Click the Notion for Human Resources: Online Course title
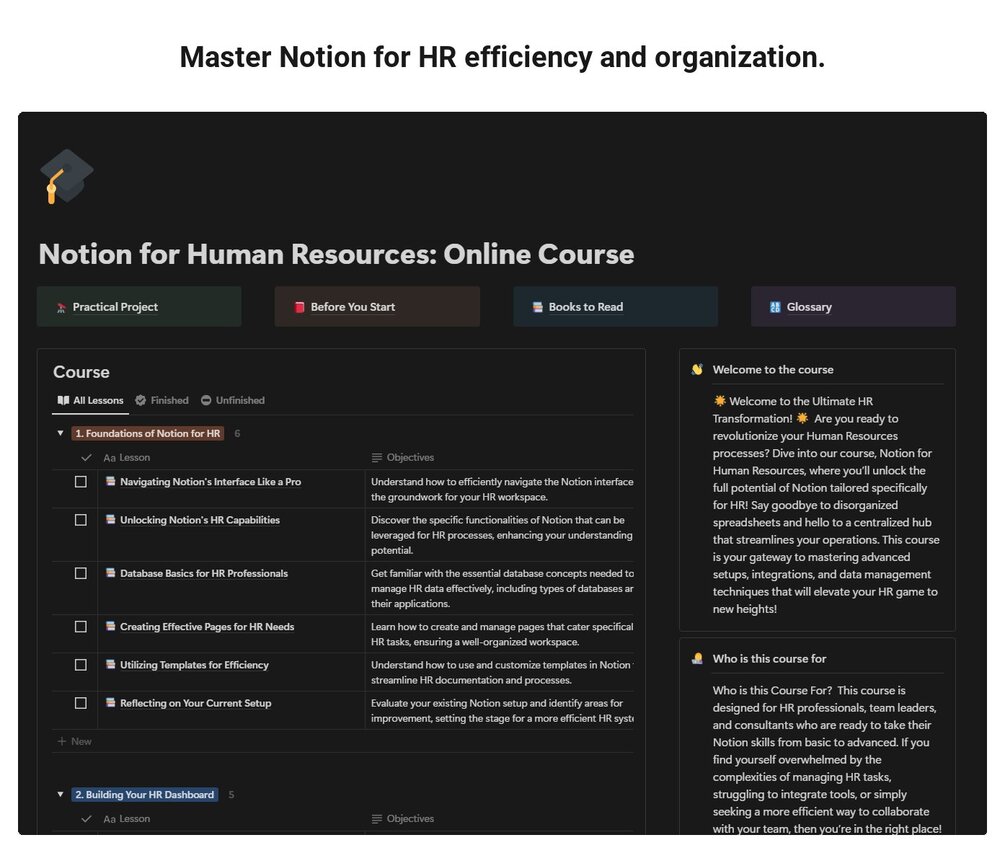The image size is (1005, 853). pyautogui.click(x=336, y=254)
